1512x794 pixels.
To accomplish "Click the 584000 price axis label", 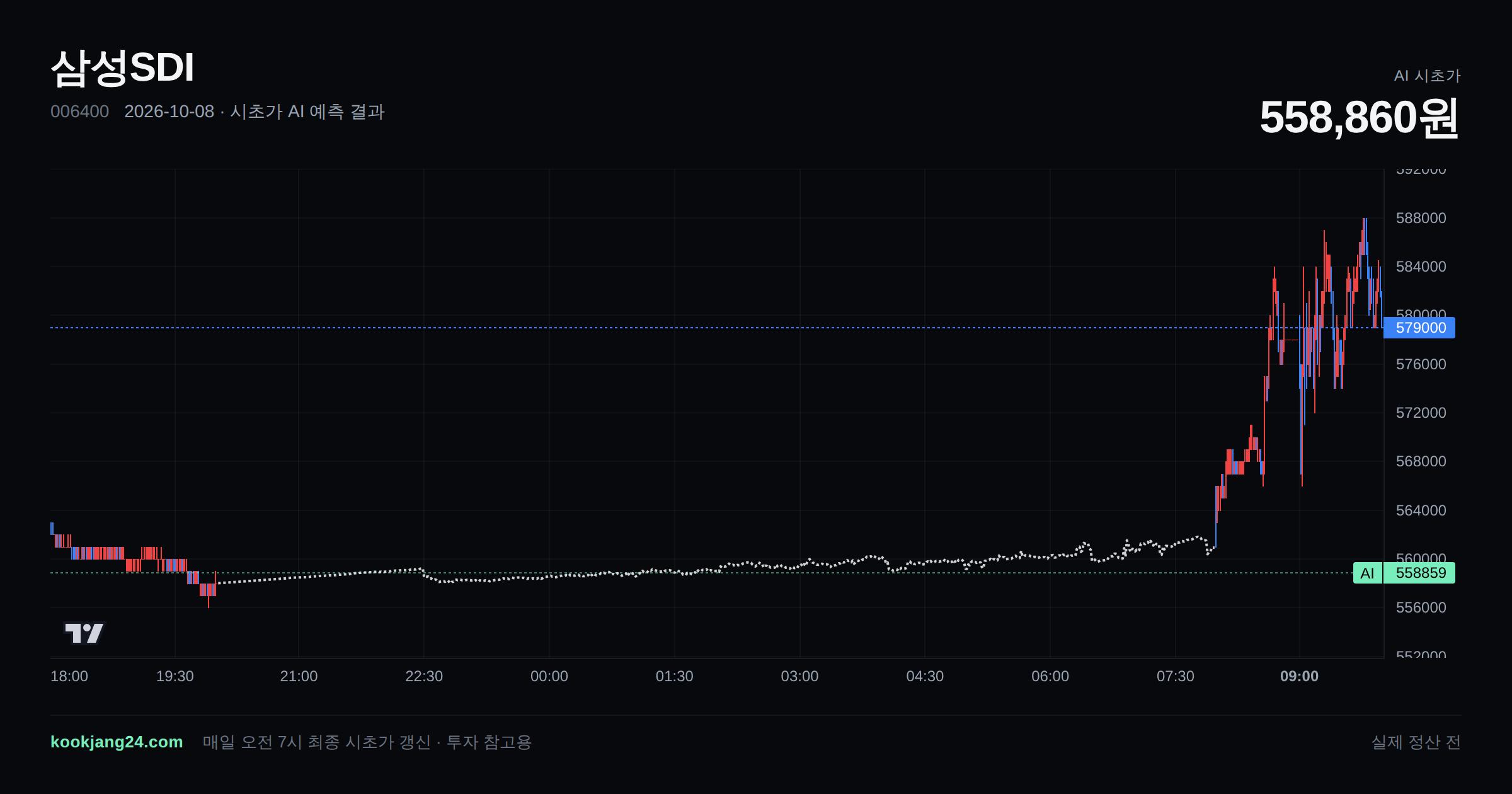I will point(1421,267).
